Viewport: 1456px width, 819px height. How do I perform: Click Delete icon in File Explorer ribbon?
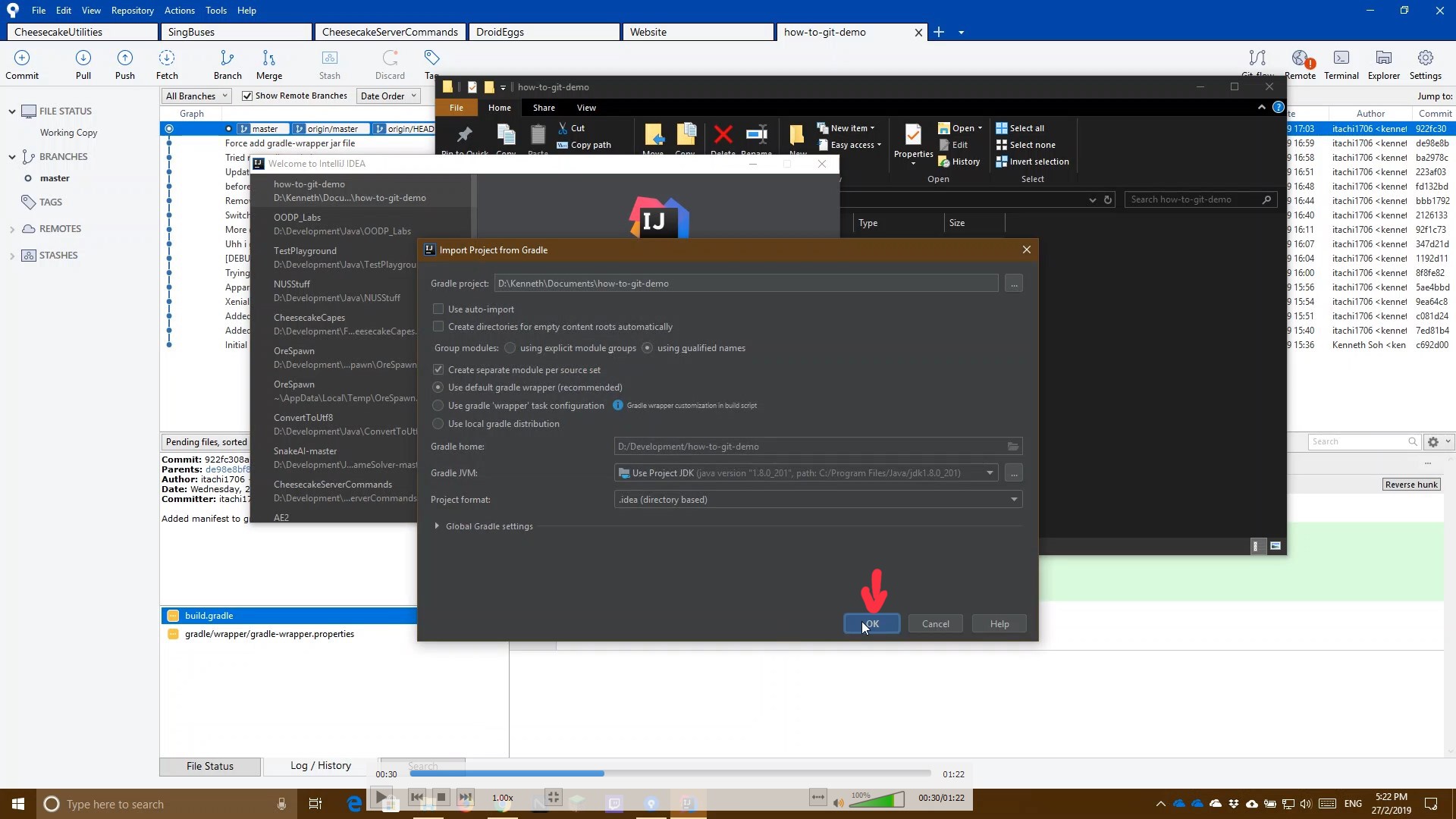click(x=723, y=135)
